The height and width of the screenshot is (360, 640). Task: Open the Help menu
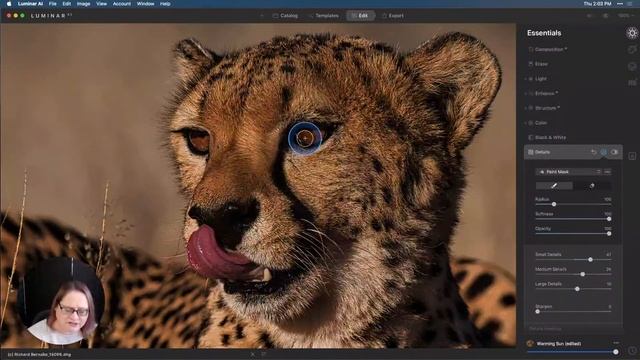[165, 4]
